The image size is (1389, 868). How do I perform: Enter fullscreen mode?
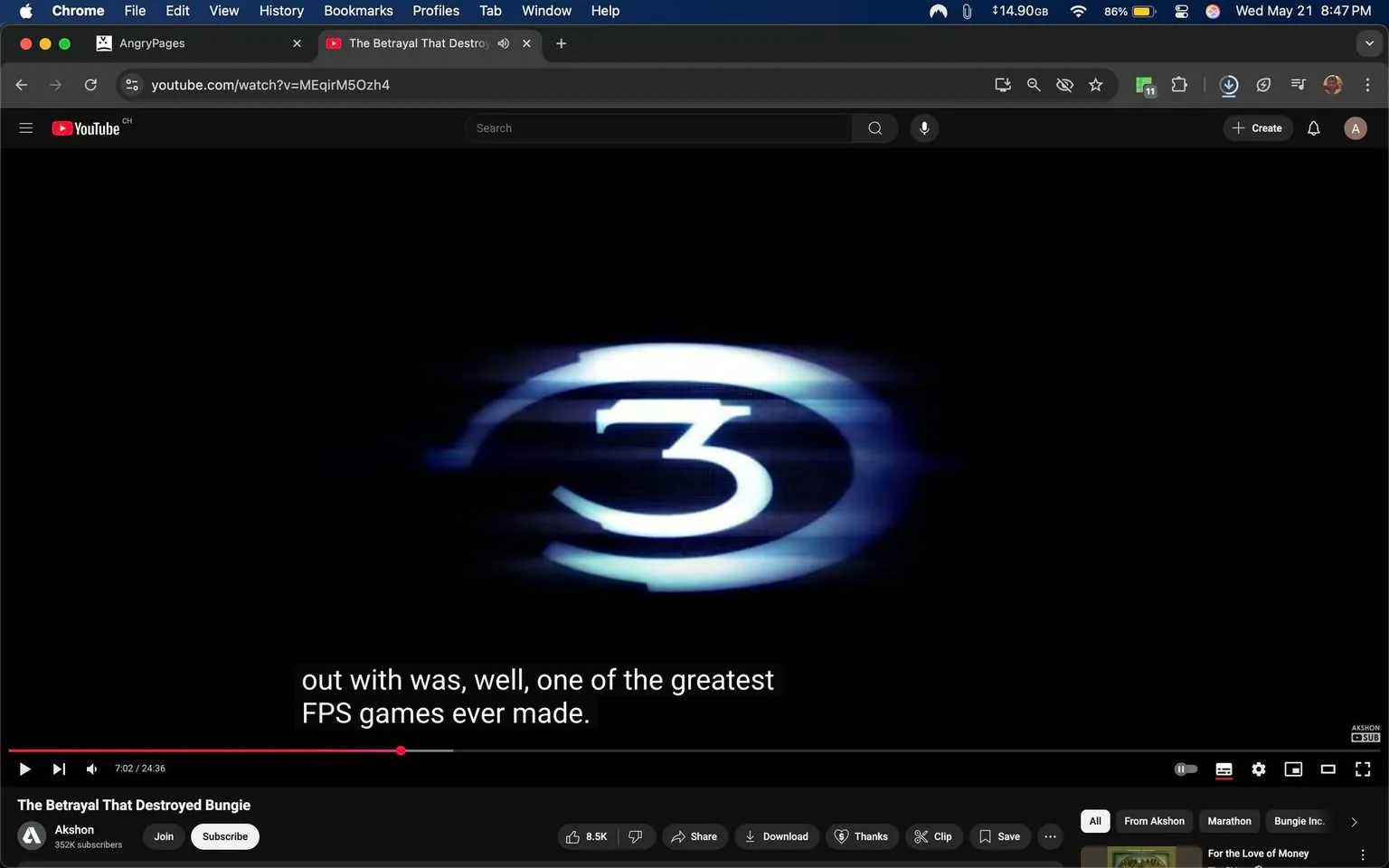1362,769
